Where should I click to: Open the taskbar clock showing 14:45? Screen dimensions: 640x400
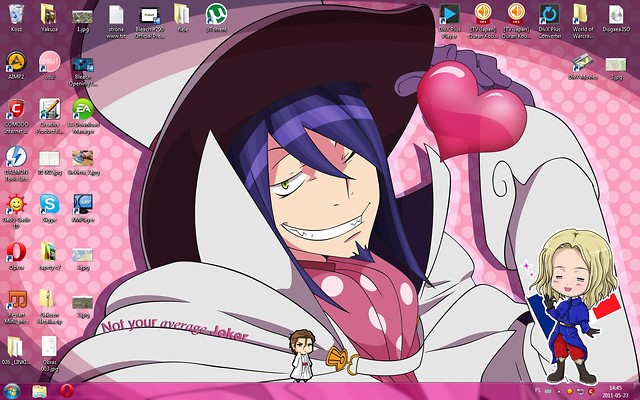click(616, 391)
